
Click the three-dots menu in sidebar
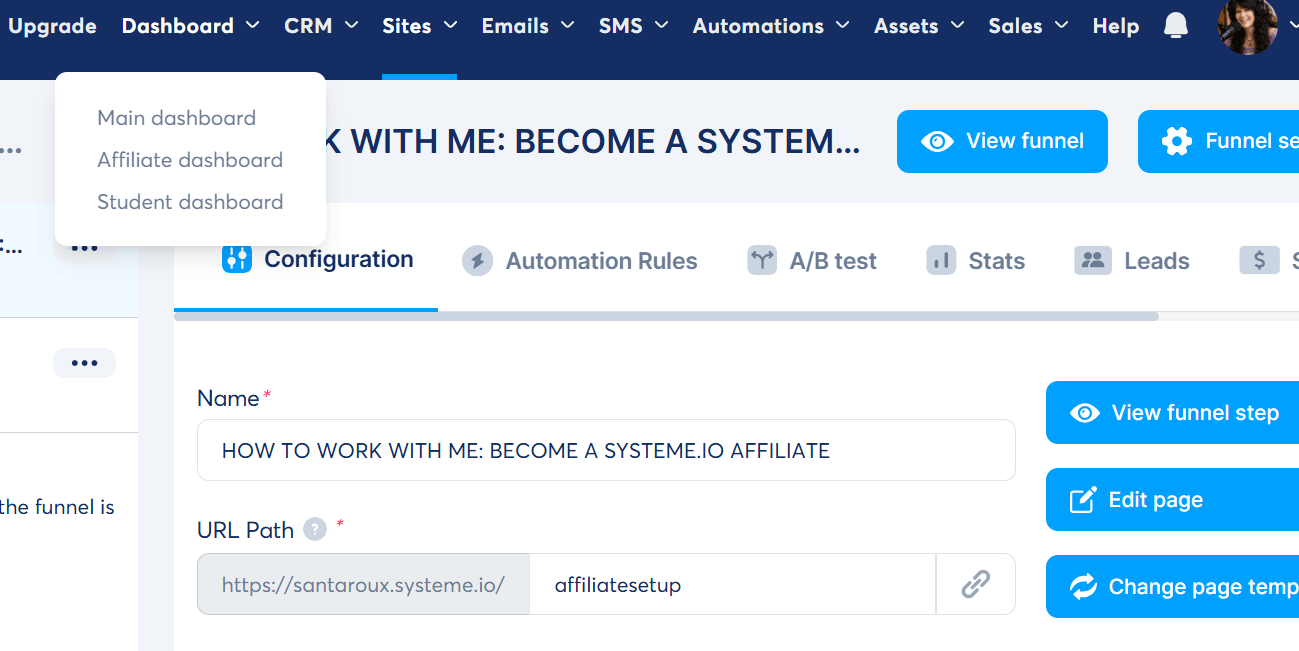tap(84, 363)
